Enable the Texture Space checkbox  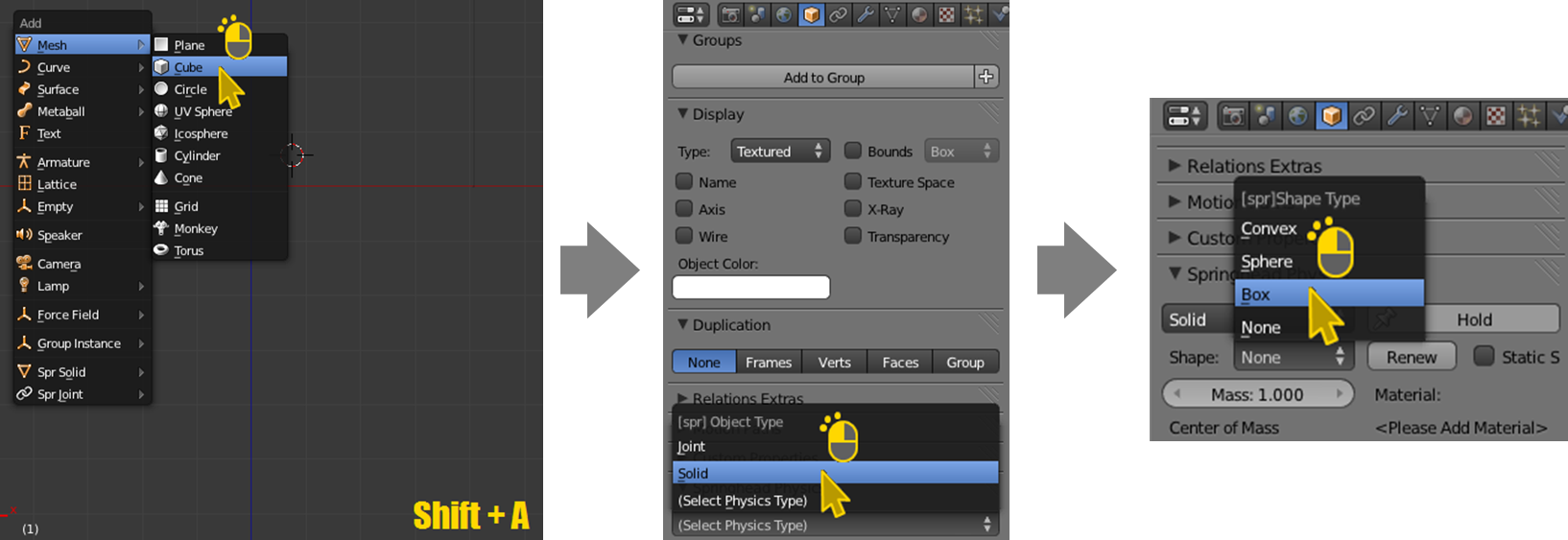click(852, 181)
